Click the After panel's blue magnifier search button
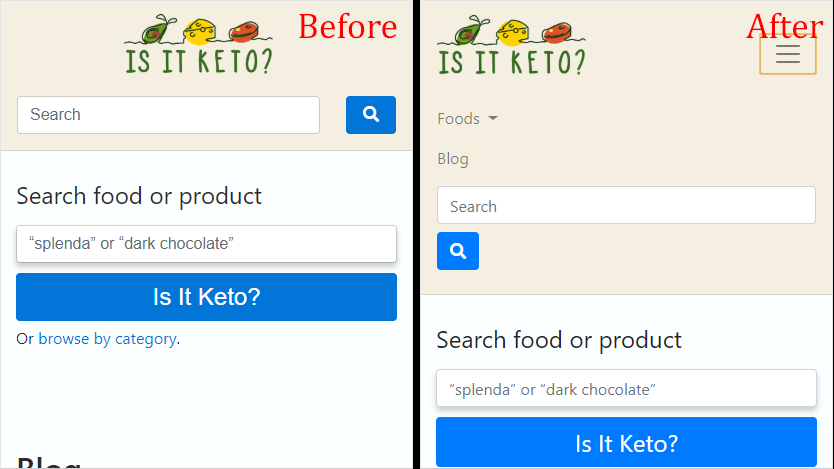834x469 pixels. 458,251
